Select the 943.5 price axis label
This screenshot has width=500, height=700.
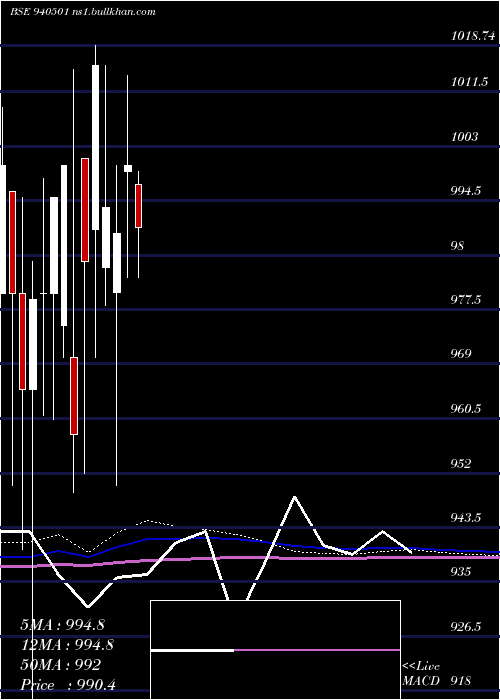466,518
